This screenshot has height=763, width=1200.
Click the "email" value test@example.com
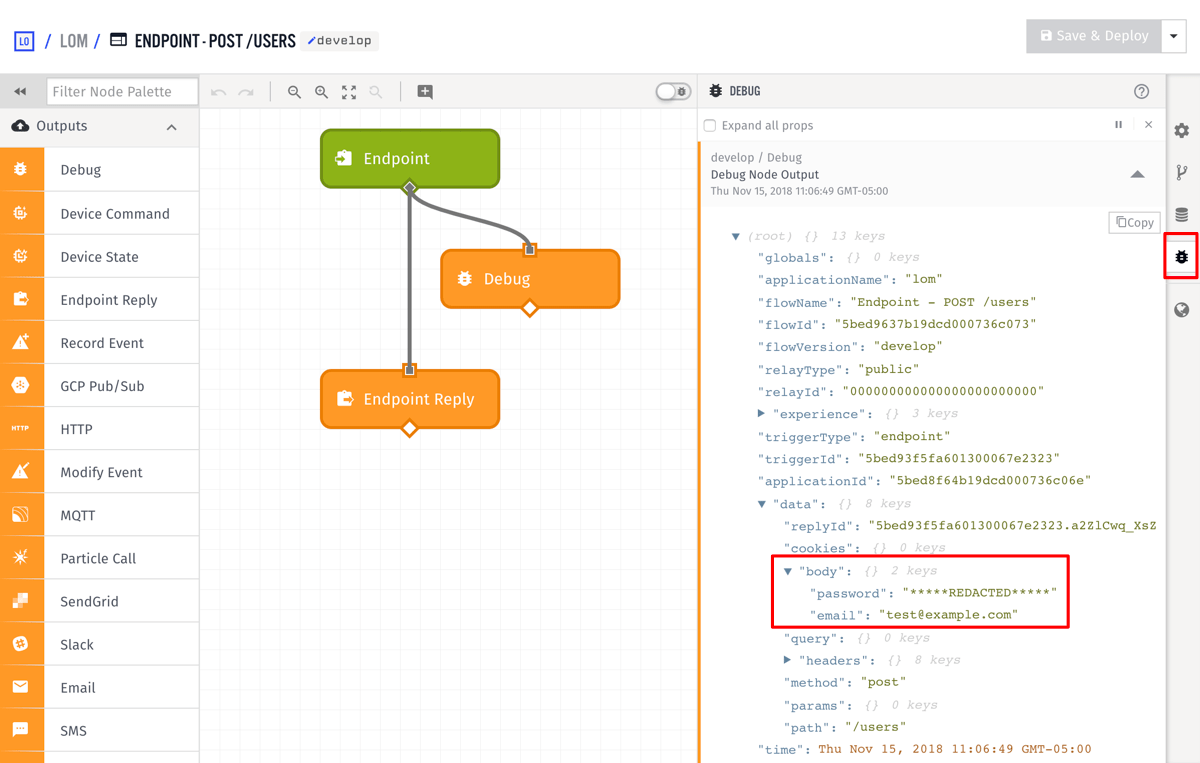948,615
